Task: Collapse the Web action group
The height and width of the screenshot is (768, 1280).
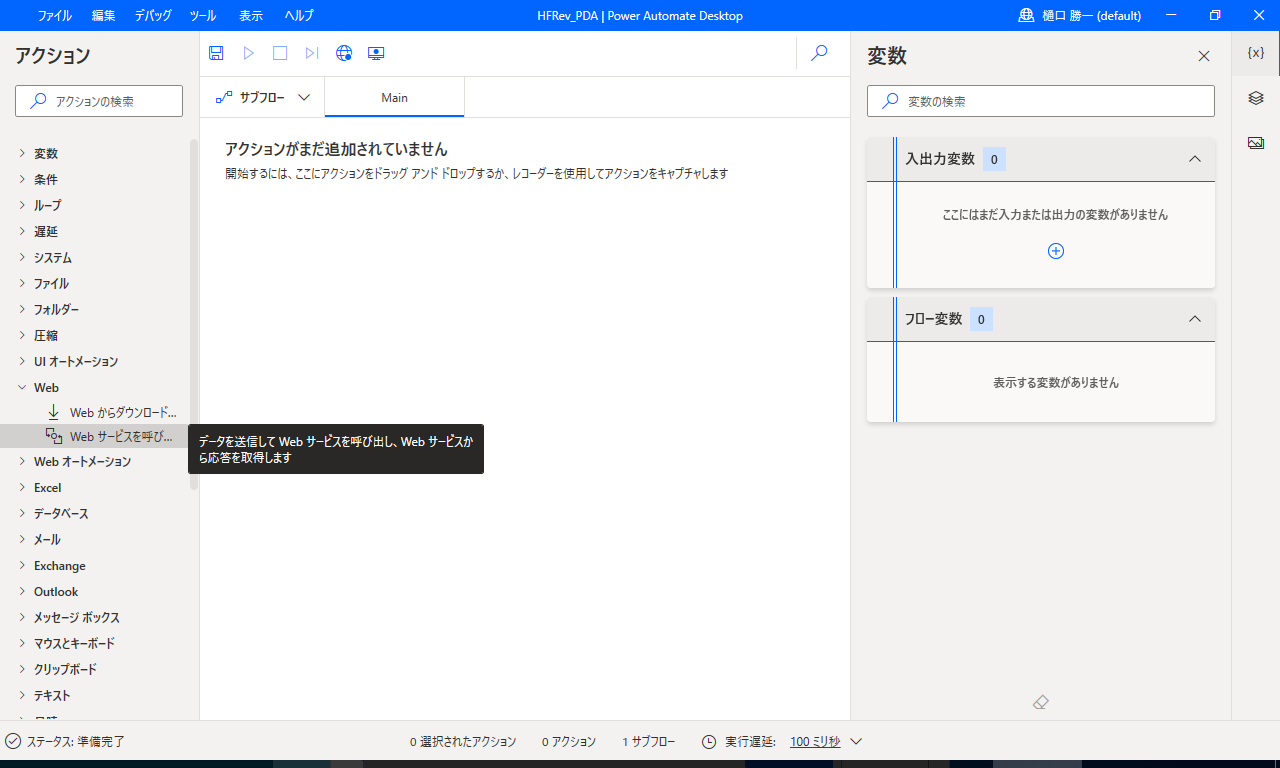Action: click(23, 387)
